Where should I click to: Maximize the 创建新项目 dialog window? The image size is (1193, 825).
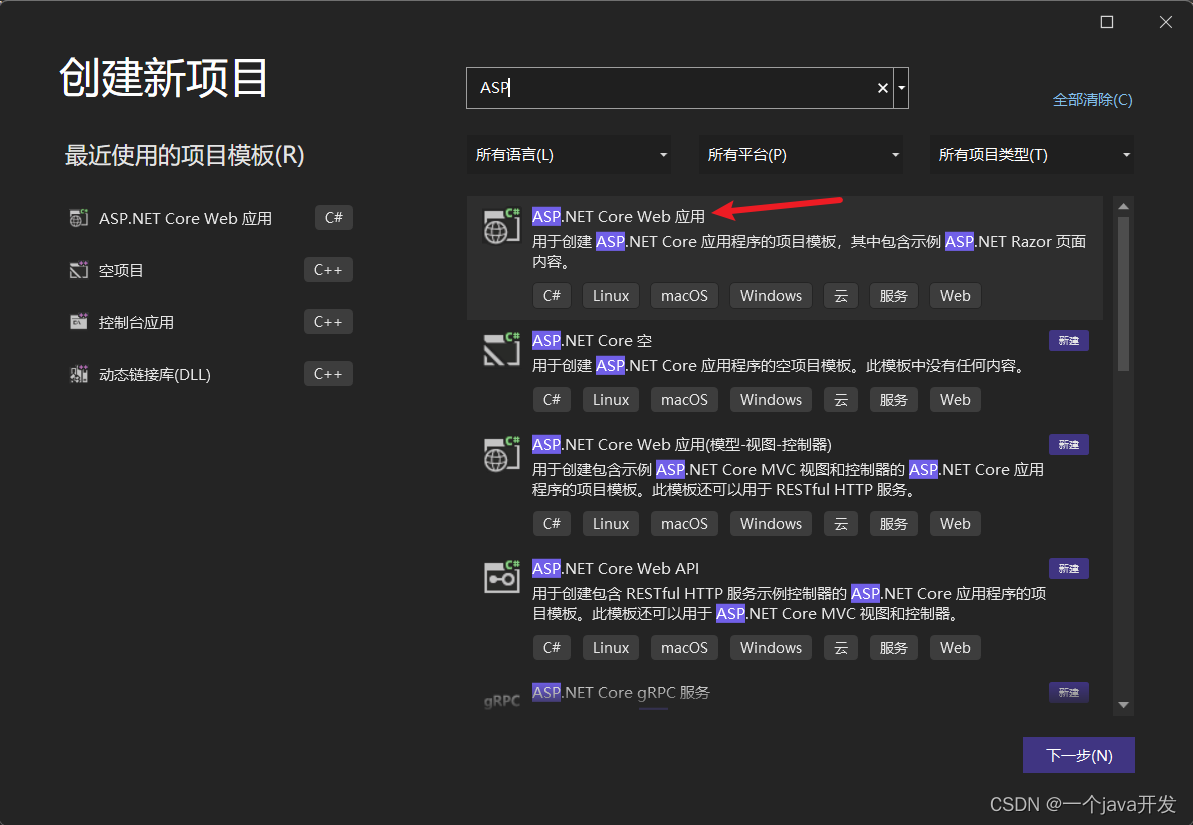tap(1107, 22)
